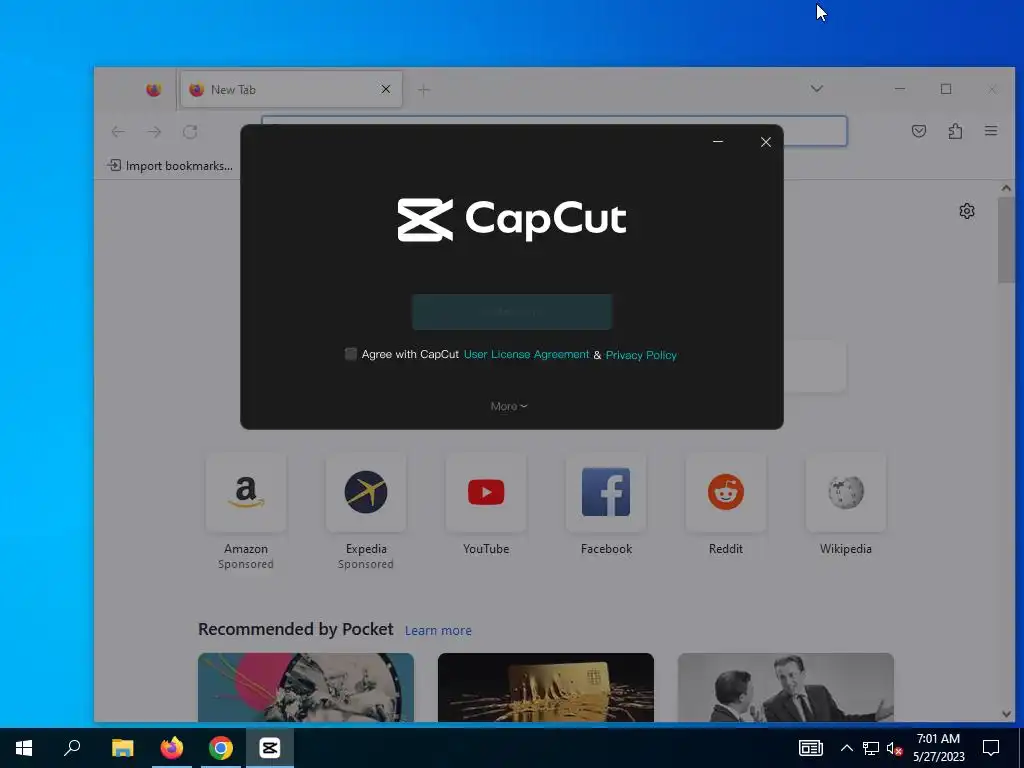Image resolution: width=1024 pixels, height=768 pixels.
Task: Open the Firefox View pinned tab
Action: [x=153, y=89]
